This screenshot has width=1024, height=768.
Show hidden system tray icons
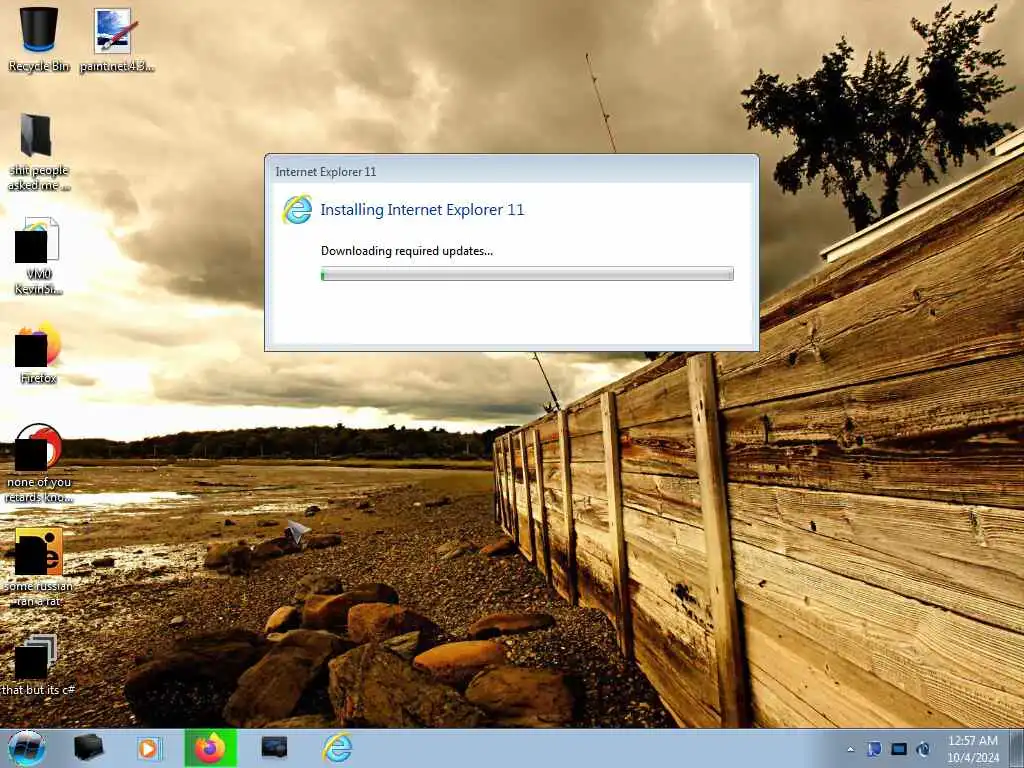pyautogui.click(x=850, y=750)
